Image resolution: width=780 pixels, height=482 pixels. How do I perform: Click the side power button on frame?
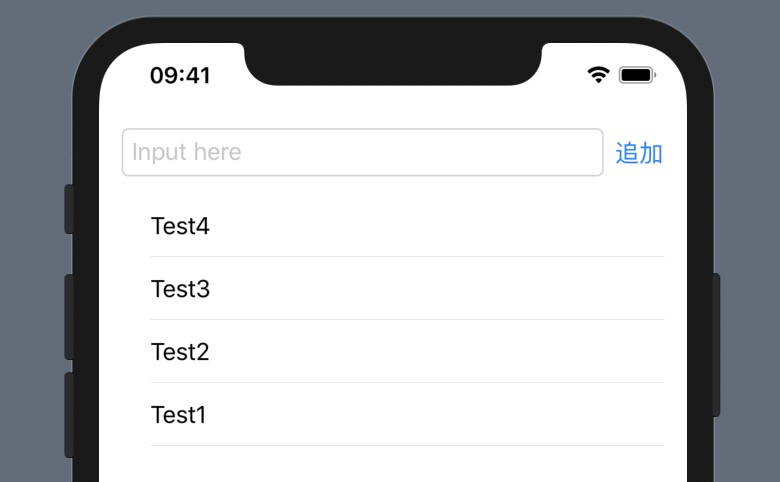[716, 345]
